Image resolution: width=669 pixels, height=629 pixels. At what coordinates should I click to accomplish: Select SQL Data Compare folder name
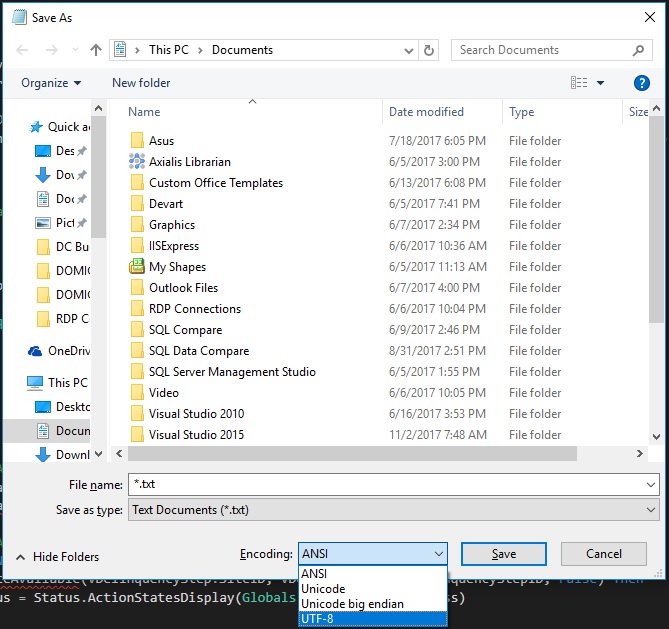tap(199, 351)
